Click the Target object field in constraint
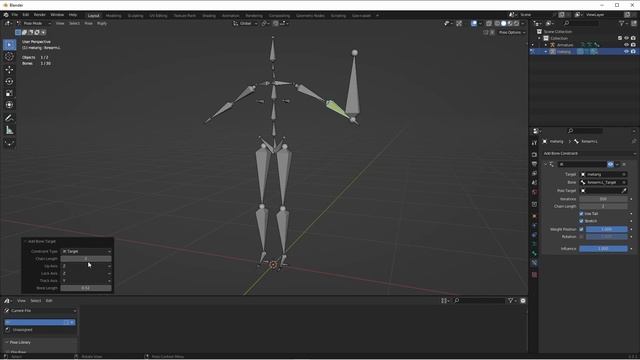This screenshot has width=640, height=360. pyautogui.click(x=603, y=174)
